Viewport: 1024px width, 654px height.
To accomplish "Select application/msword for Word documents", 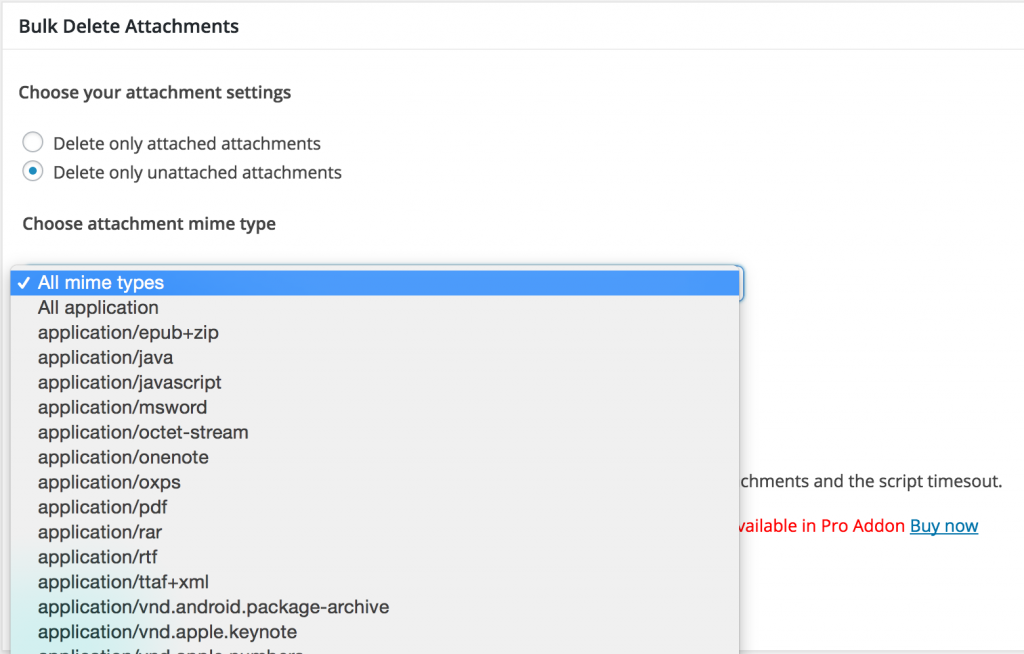I will click(x=122, y=407).
